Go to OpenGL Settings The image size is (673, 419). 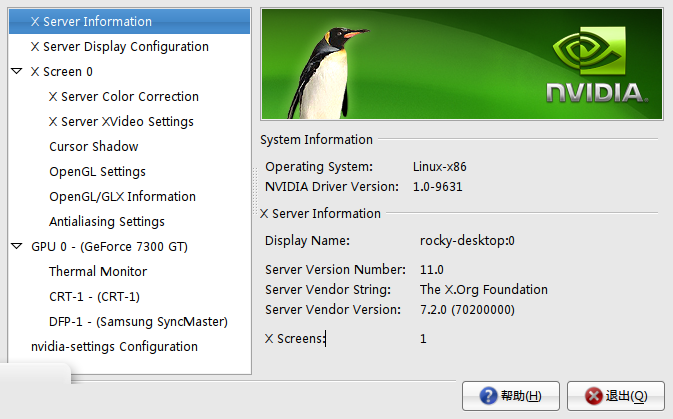coord(97,172)
